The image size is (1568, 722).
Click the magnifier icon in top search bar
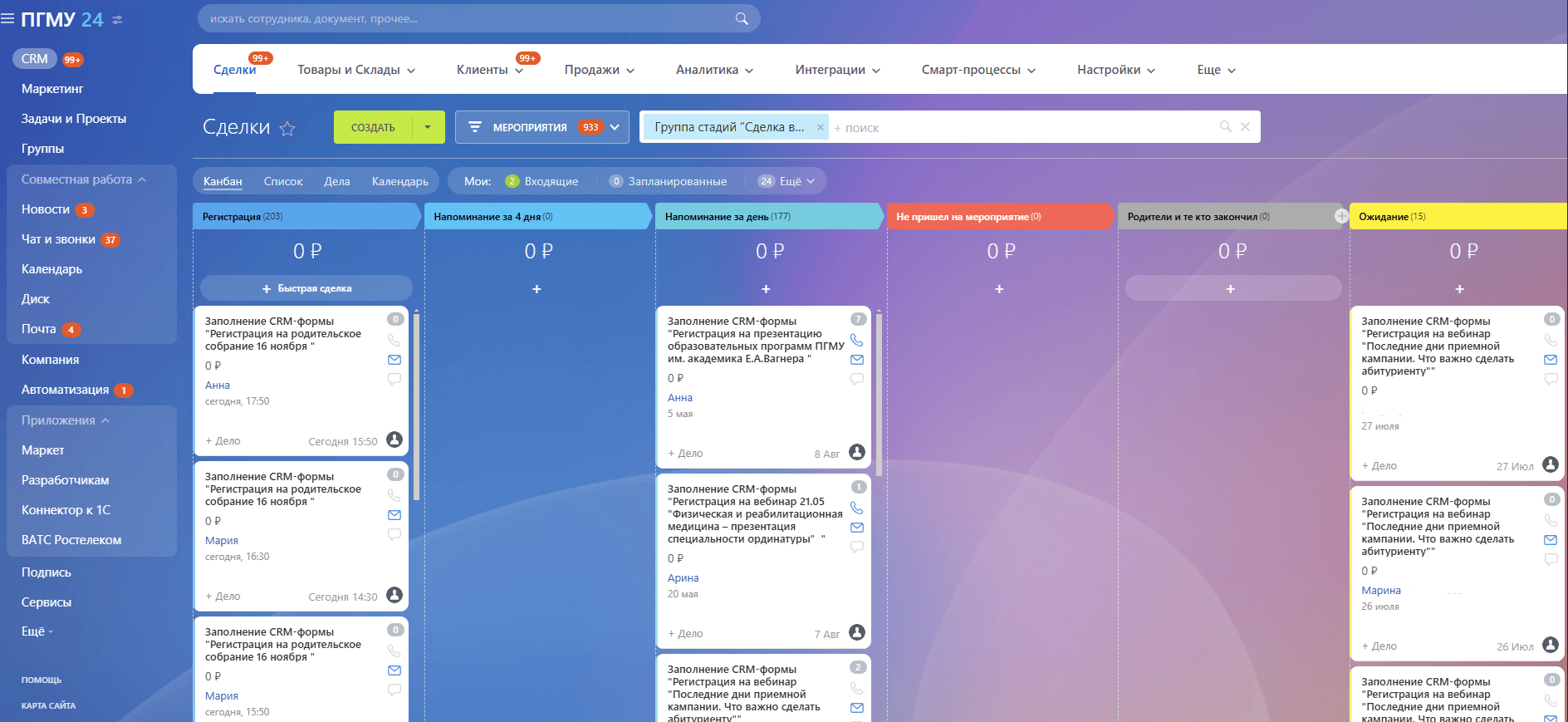pos(742,18)
